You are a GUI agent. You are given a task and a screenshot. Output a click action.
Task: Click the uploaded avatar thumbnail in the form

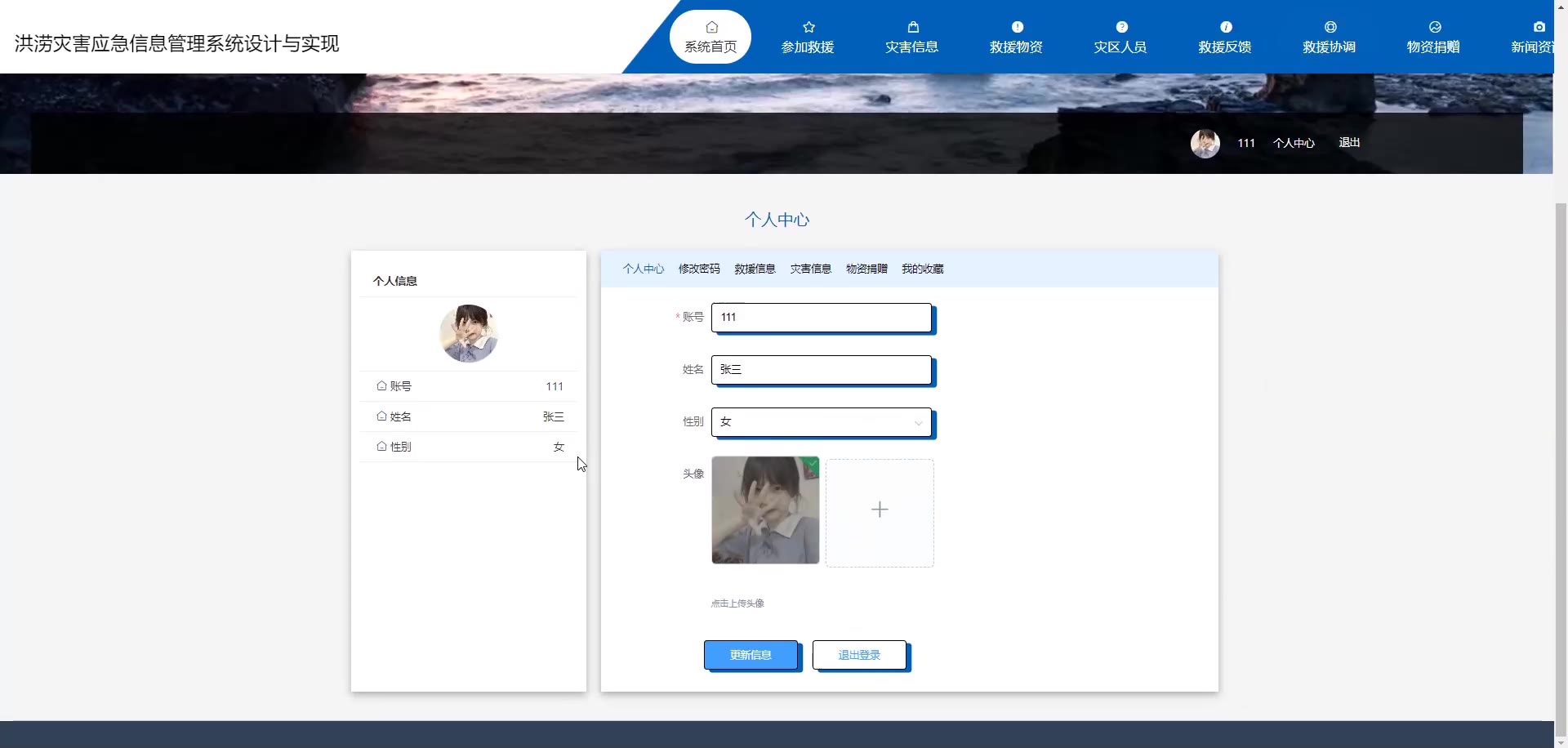(x=765, y=510)
